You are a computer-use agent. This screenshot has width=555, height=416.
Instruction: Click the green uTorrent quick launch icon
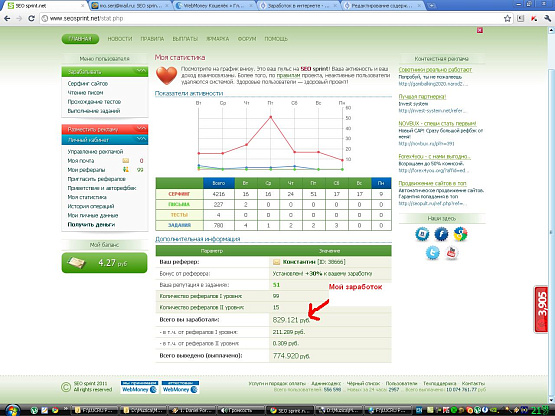34,410
